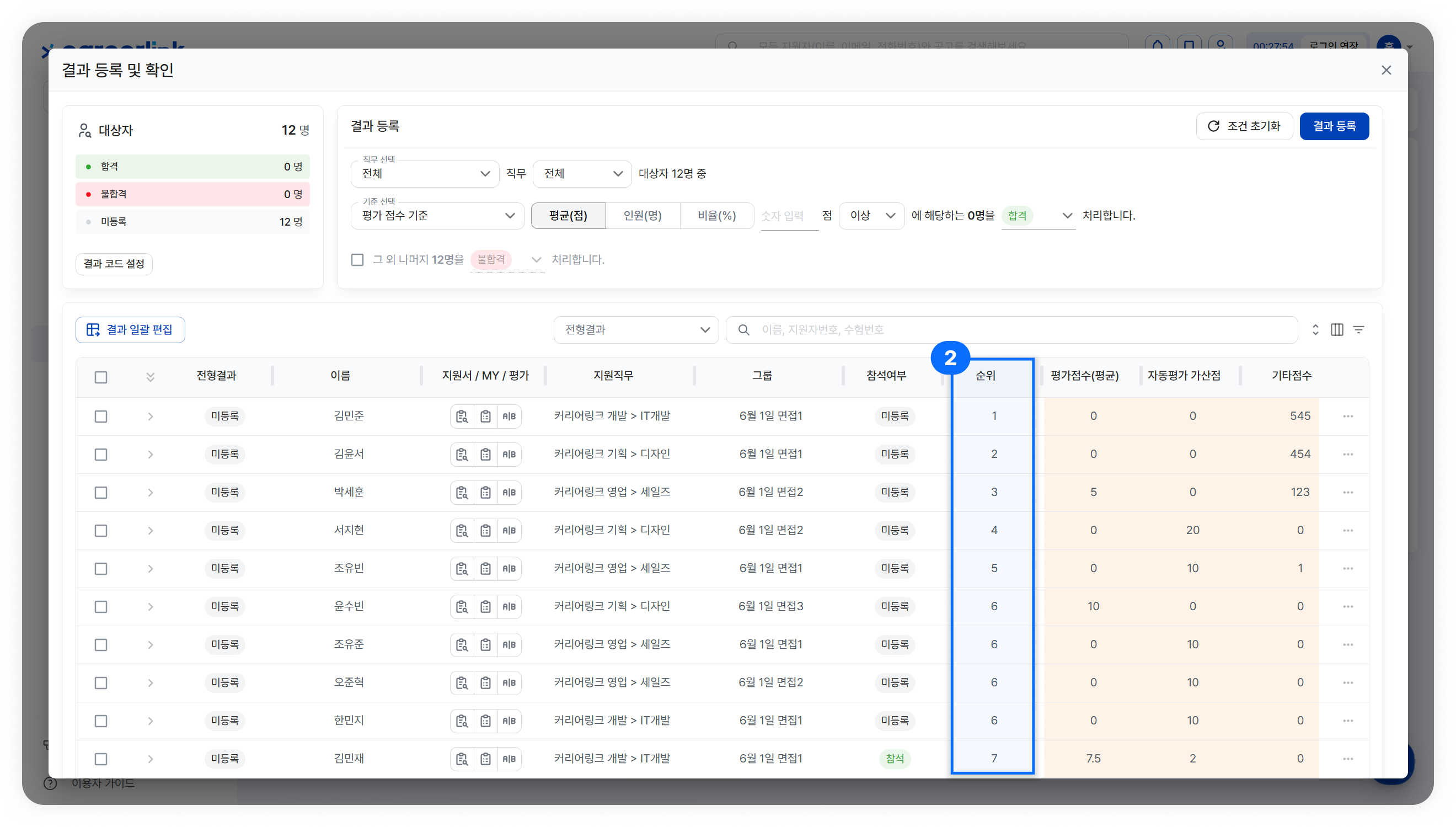Select the 미등록 status row in 대상자

click(192, 222)
